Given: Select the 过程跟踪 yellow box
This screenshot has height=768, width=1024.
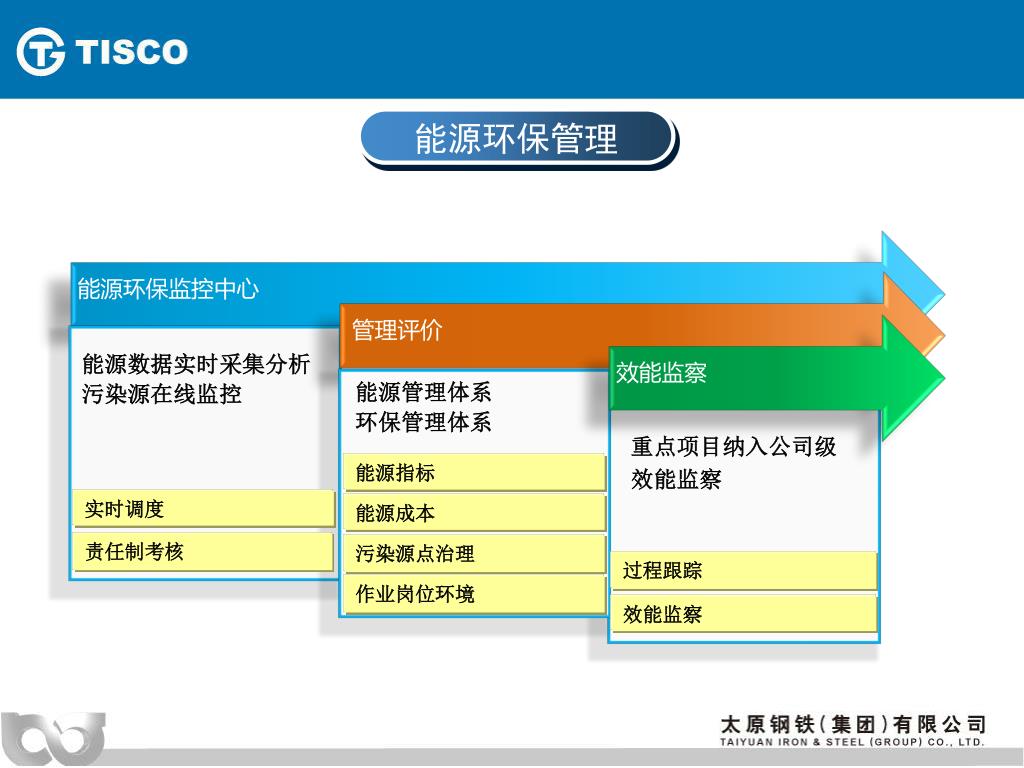Looking at the screenshot, I should pyautogui.click(x=744, y=571).
